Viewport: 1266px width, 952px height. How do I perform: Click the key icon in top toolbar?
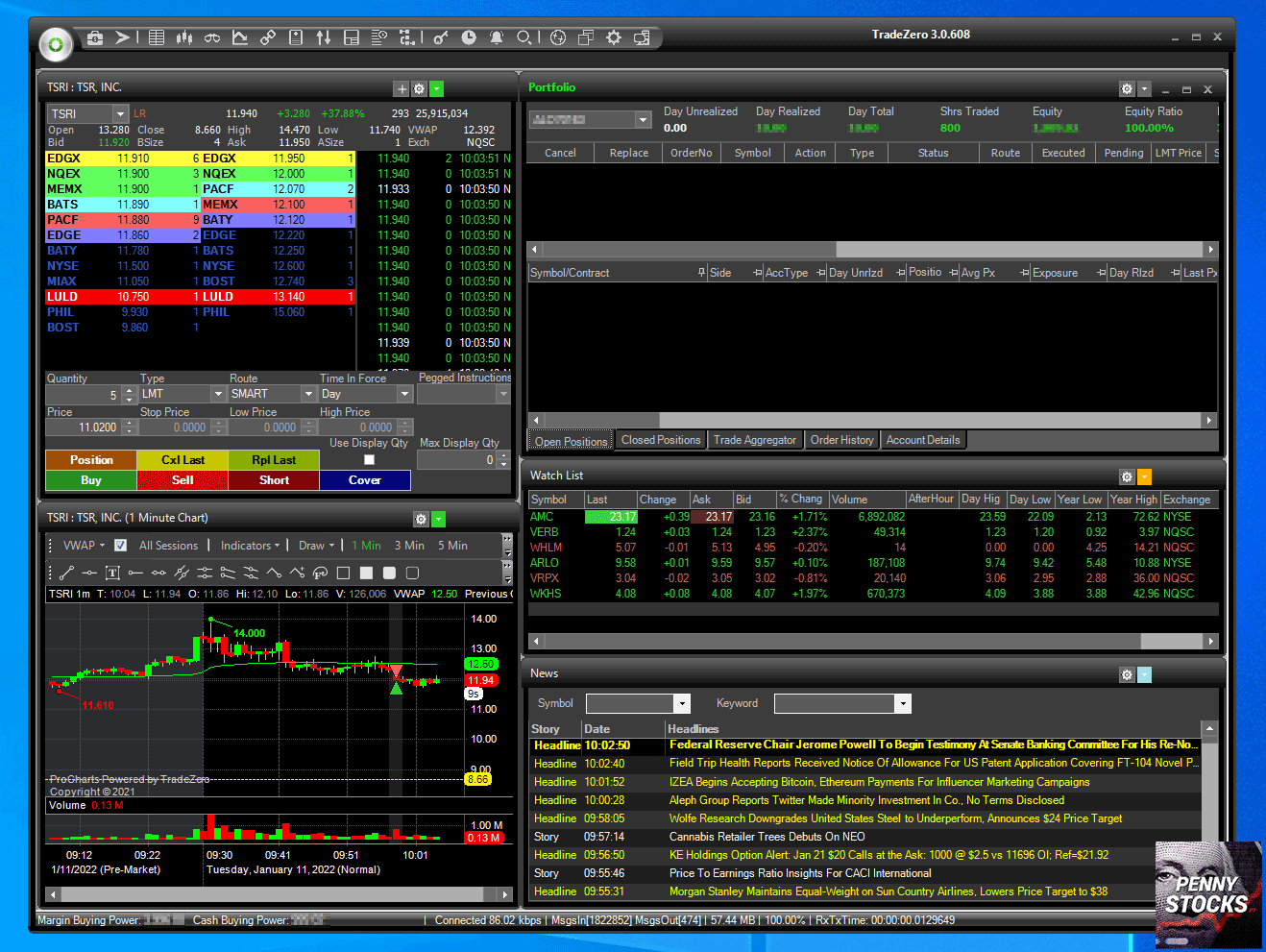point(441,37)
